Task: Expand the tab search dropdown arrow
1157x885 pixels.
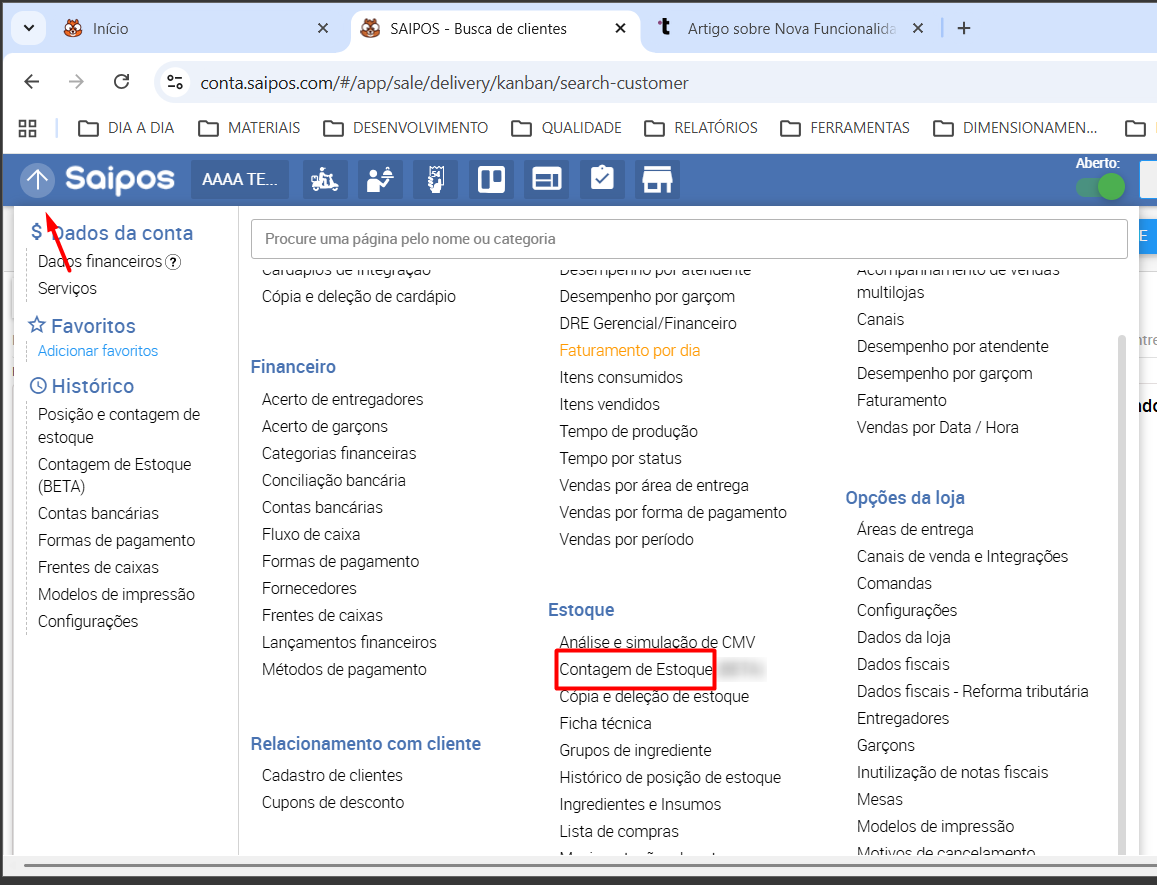Action: (x=29, y=29)
